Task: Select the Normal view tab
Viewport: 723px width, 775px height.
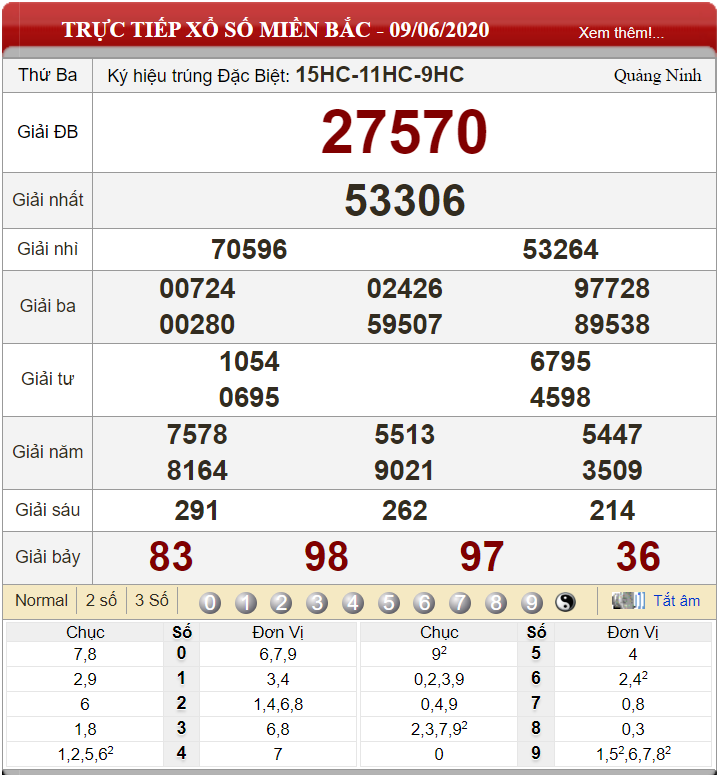Action: pos(41,601)
